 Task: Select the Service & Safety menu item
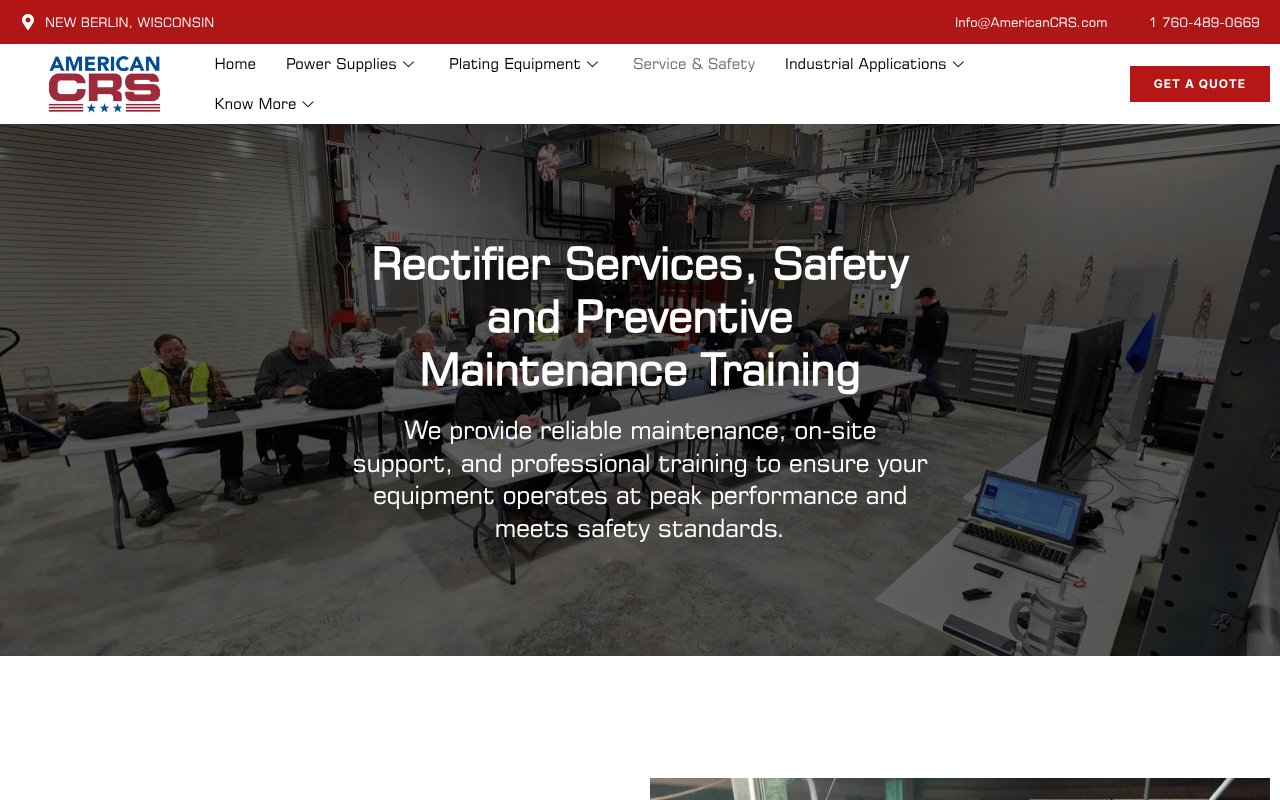tap(694, 64)
